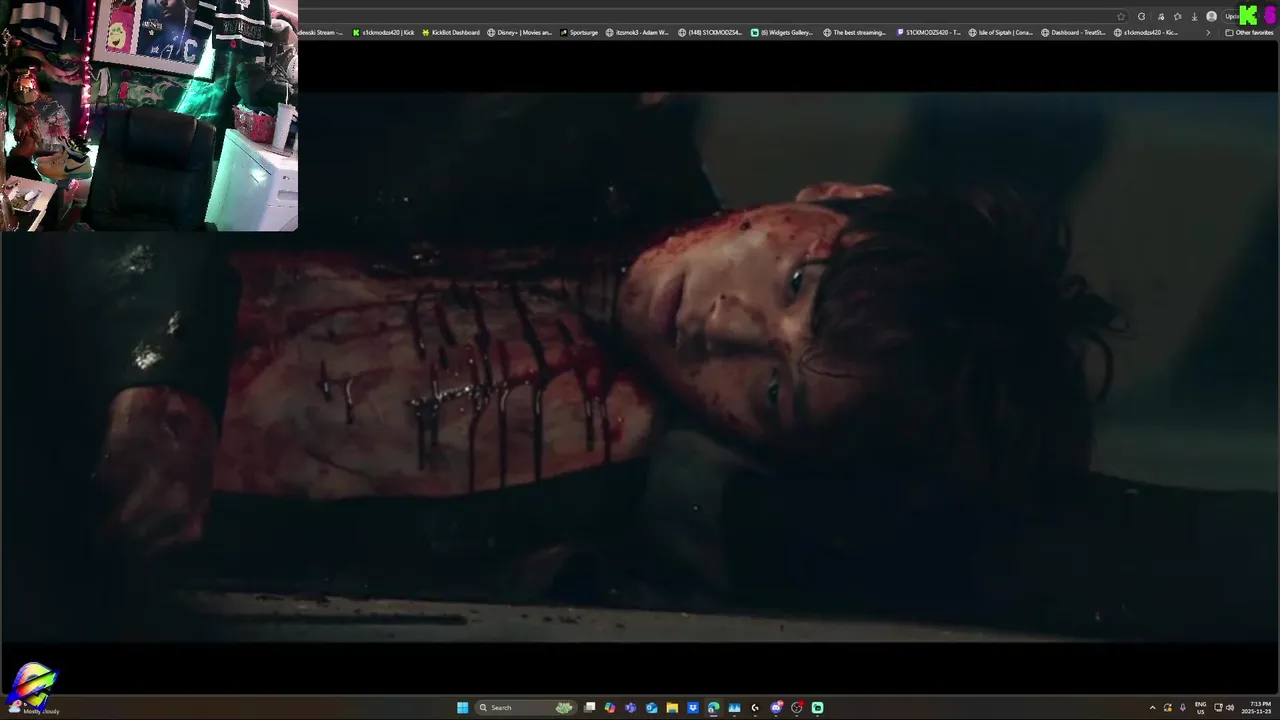Open the Isle of Siptah bookmark
The width and height of the screenshot is (1280, 720).
coord(1001,32)
